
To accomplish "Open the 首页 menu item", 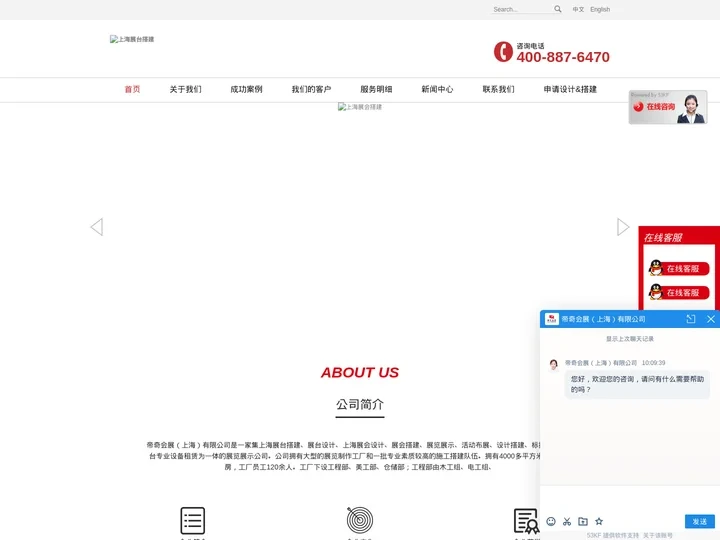I will (132, 89).
